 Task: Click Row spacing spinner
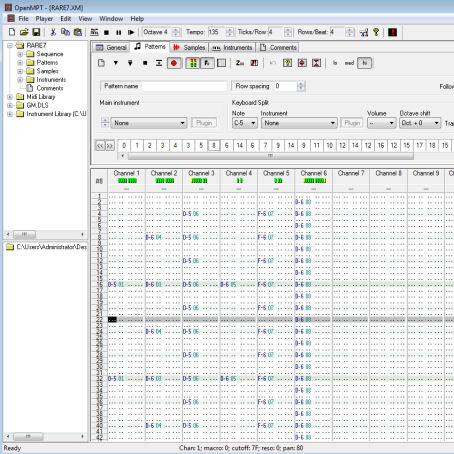pos(301,86)
